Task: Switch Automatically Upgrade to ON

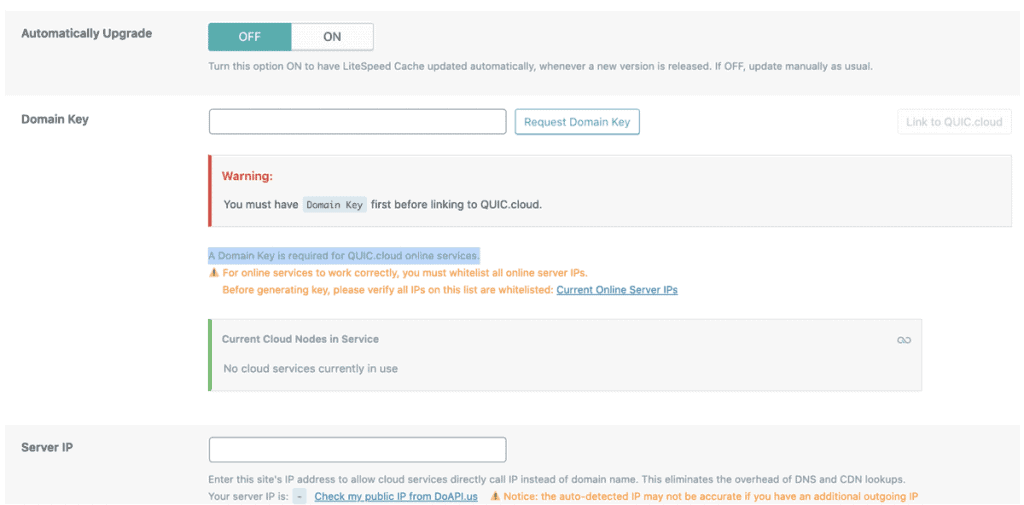Action: [332, 37]
